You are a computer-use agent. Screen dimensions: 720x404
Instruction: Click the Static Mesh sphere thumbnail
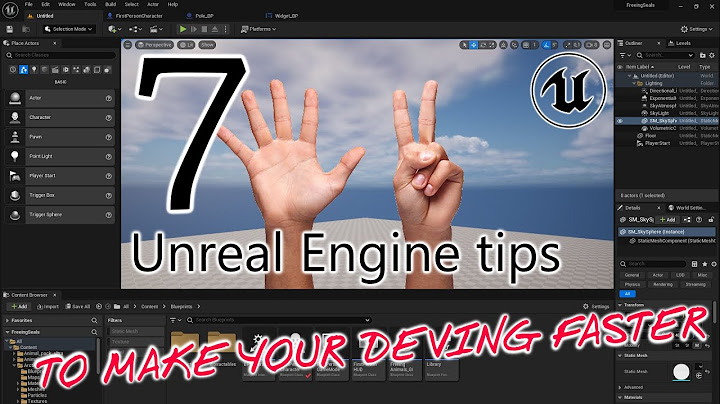681,371
